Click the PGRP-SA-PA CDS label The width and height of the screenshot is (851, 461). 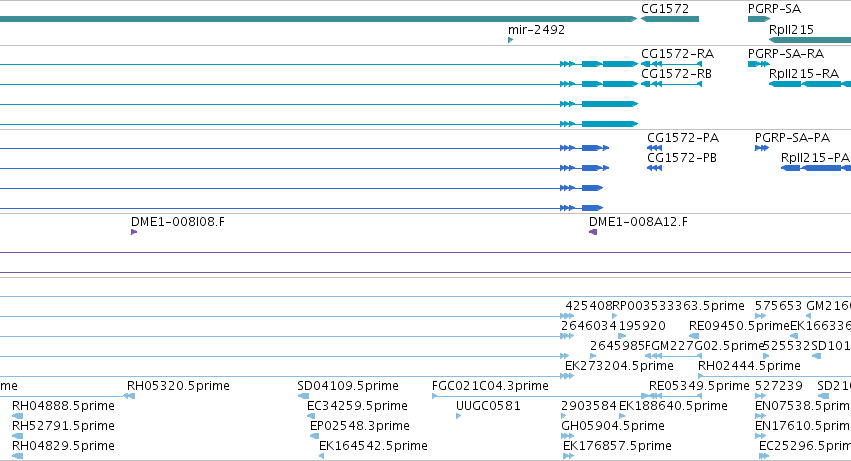tap(792, 138)
